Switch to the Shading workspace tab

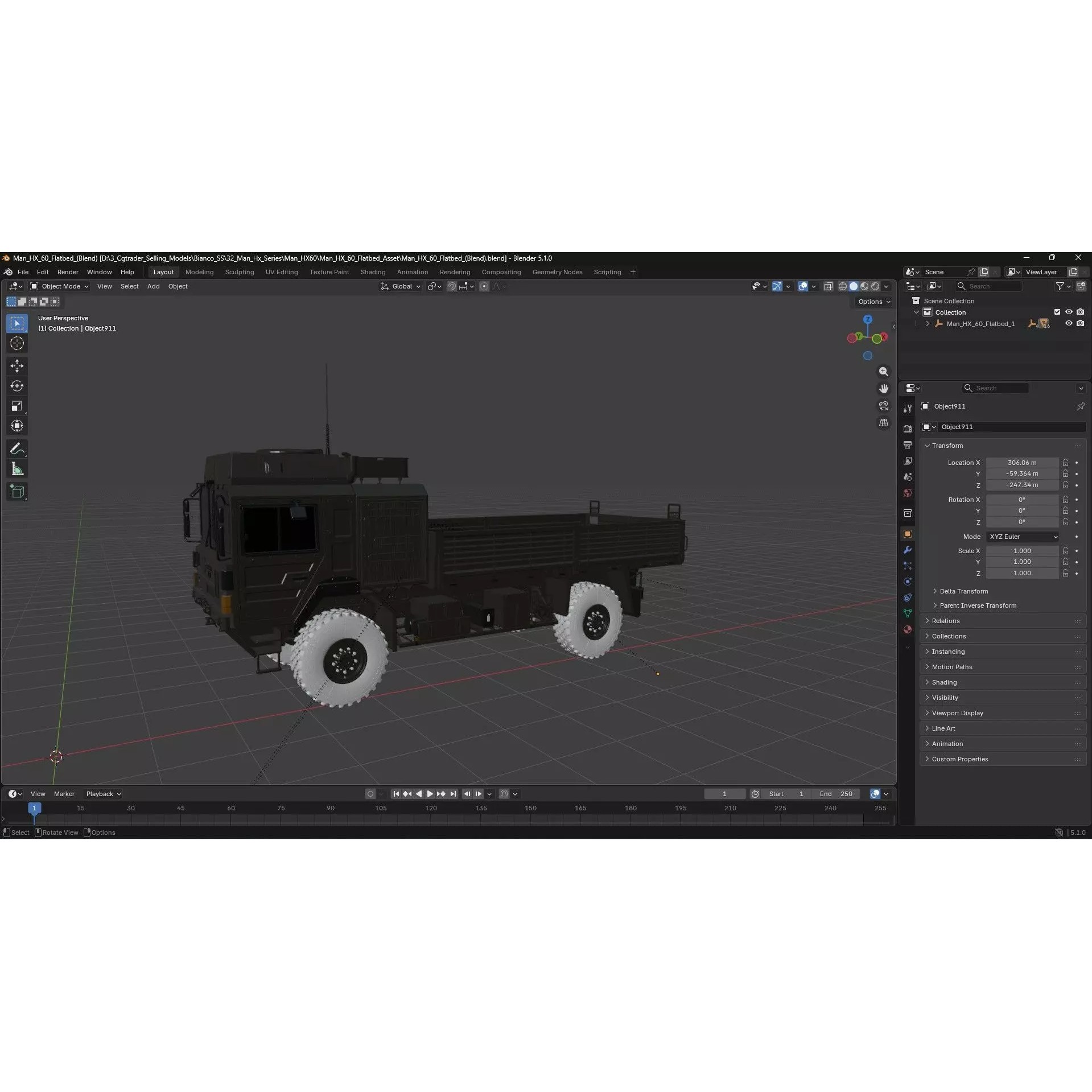(373, 272)
